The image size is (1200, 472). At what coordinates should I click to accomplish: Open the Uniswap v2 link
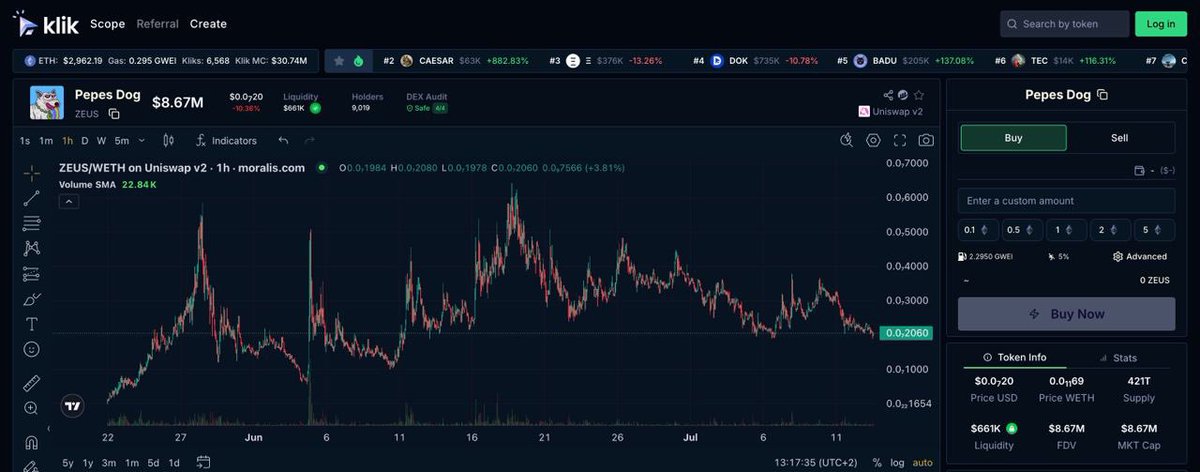891,112
